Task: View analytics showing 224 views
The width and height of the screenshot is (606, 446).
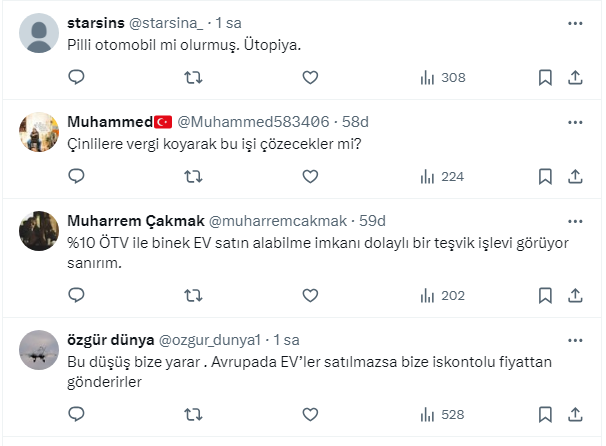Action: tap(440, 176)
